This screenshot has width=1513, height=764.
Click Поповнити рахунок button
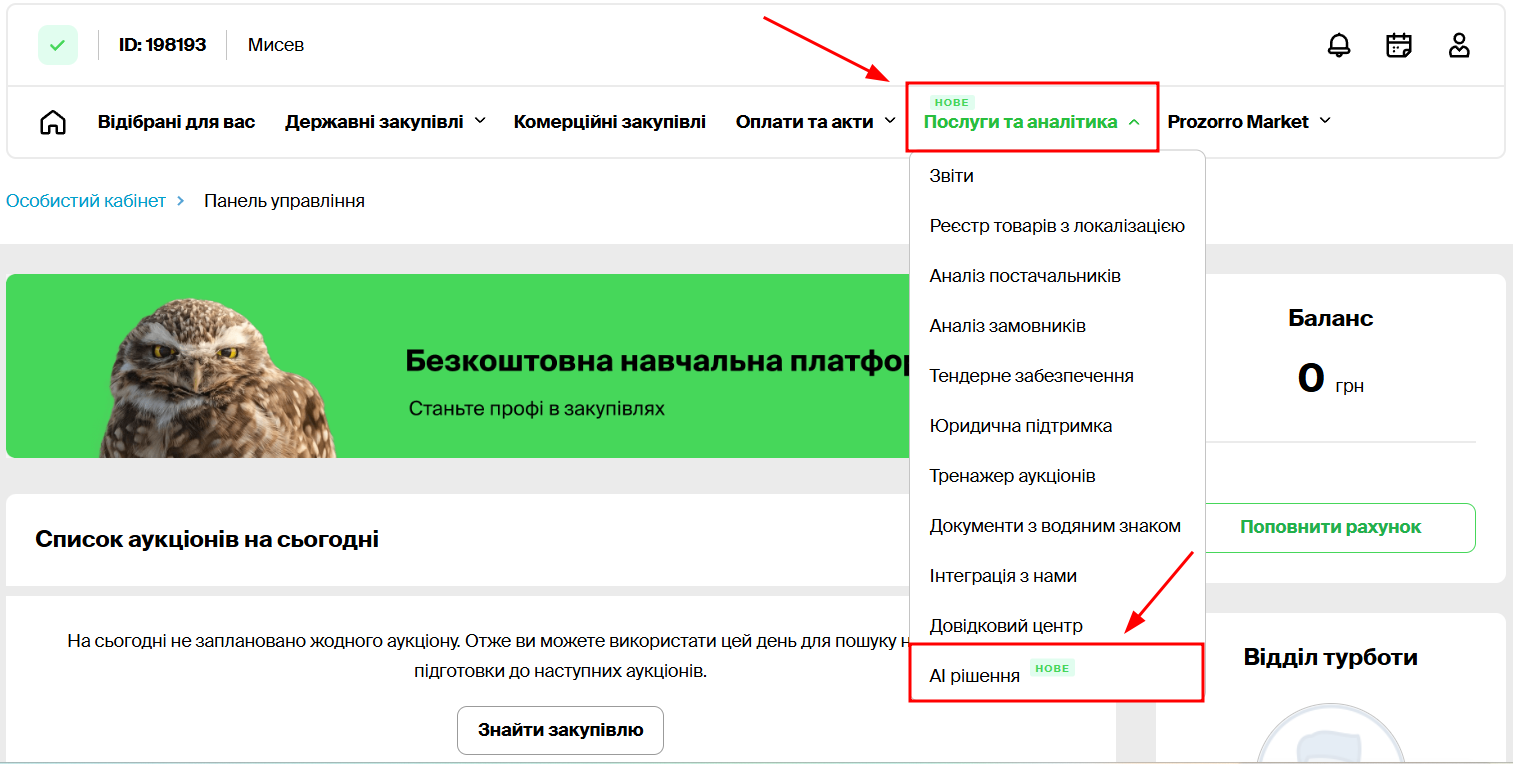coord(1330,527)
